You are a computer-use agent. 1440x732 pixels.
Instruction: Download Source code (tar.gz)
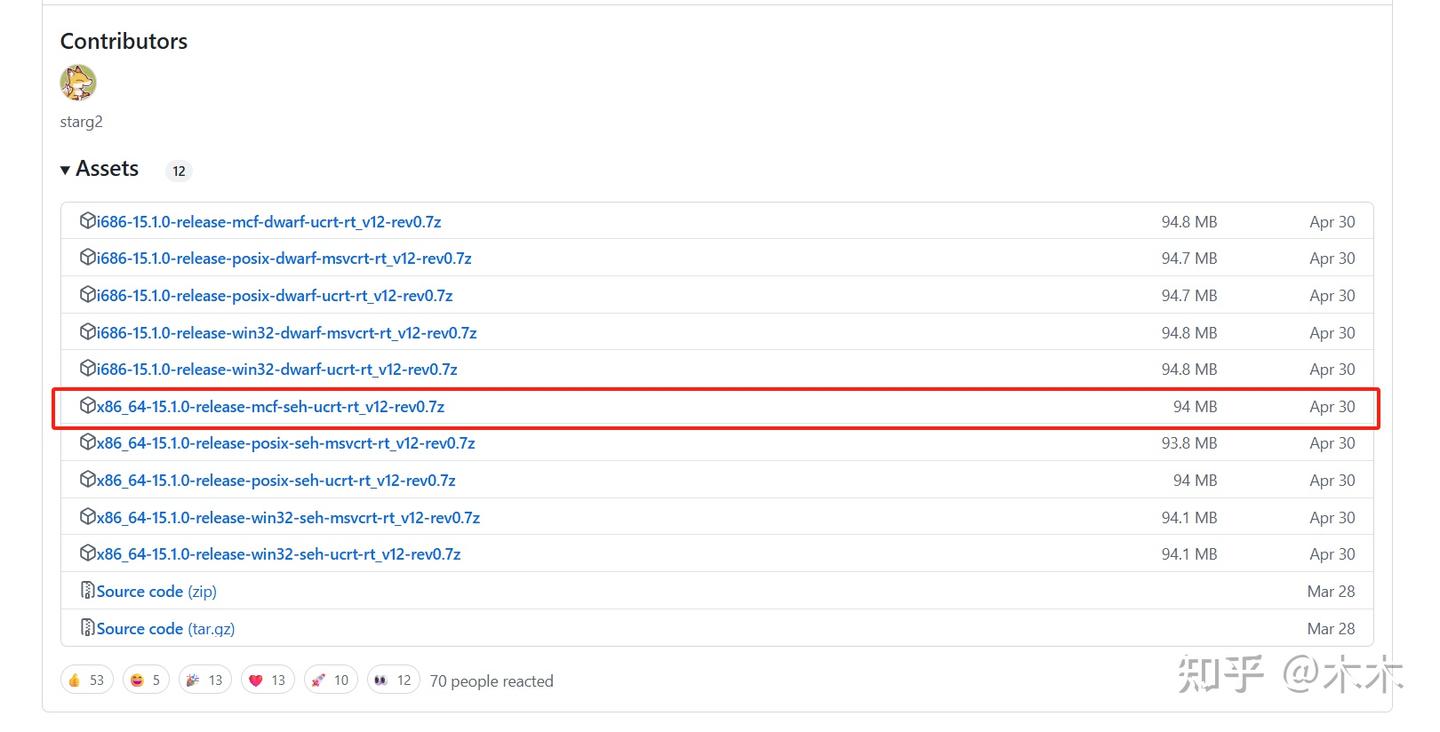click(x=166, y=628)
